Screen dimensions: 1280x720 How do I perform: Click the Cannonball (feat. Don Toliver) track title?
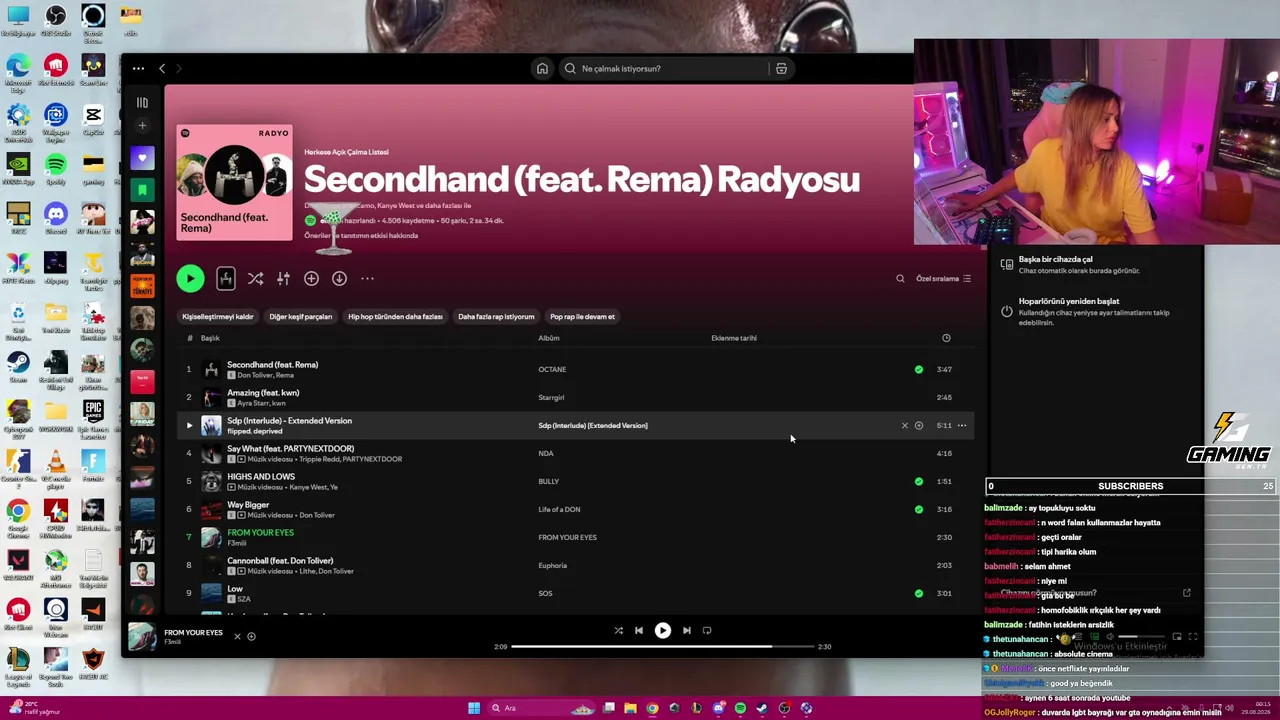click(280, 561)
